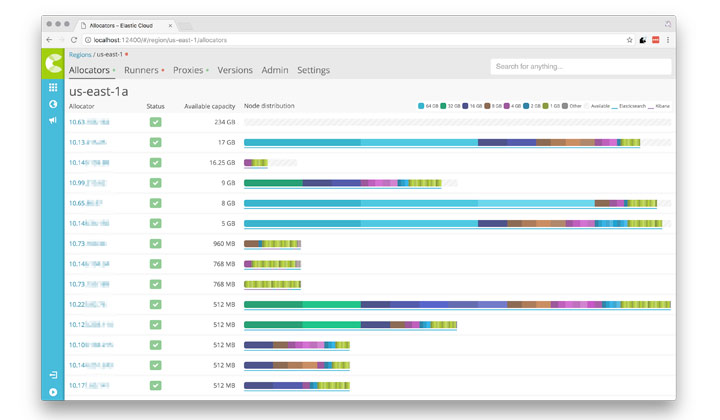Bookmark the page with the star icon

coord(629,40)
